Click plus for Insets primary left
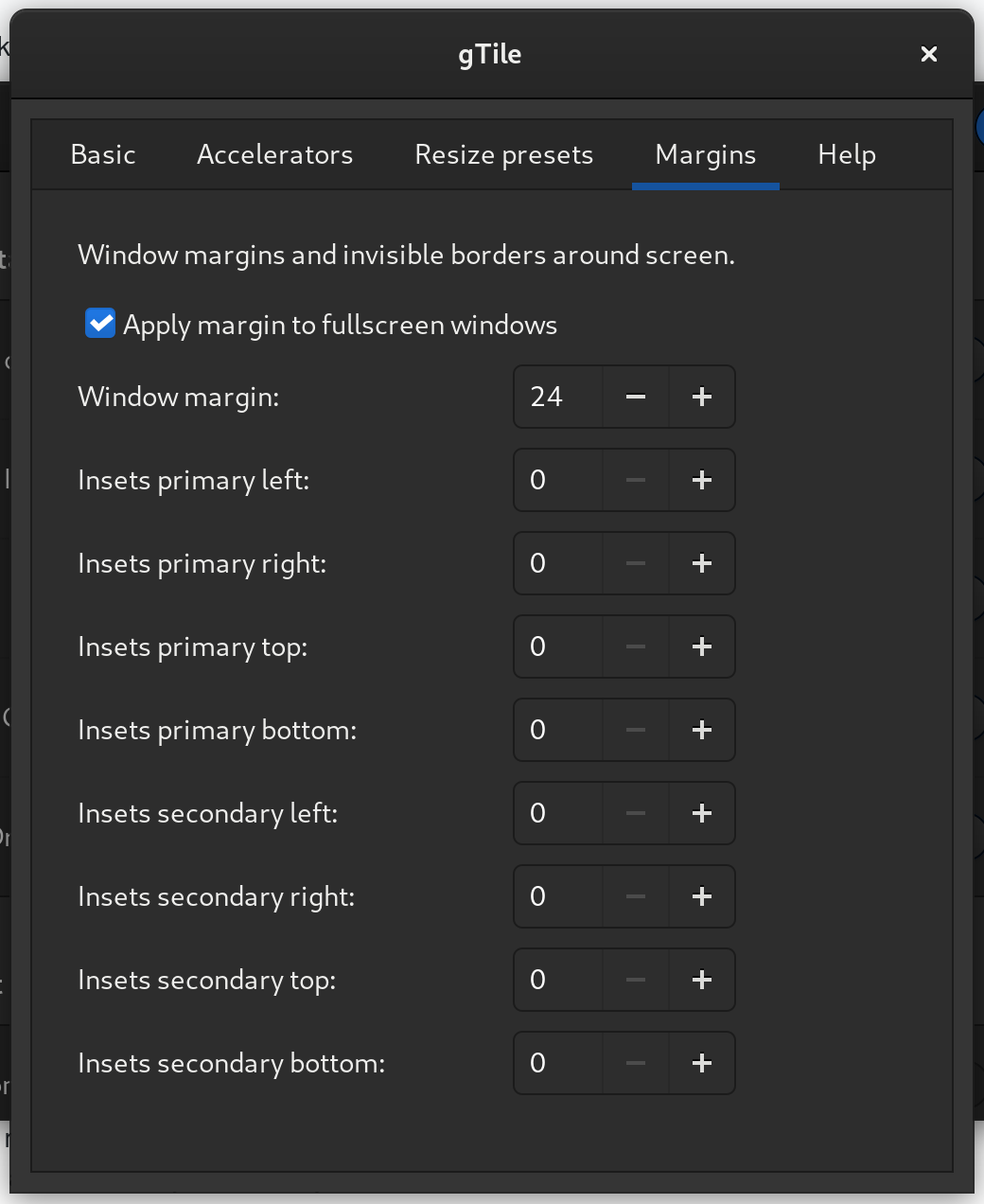The image size is (984, 1204). click(x=702, y=480)
